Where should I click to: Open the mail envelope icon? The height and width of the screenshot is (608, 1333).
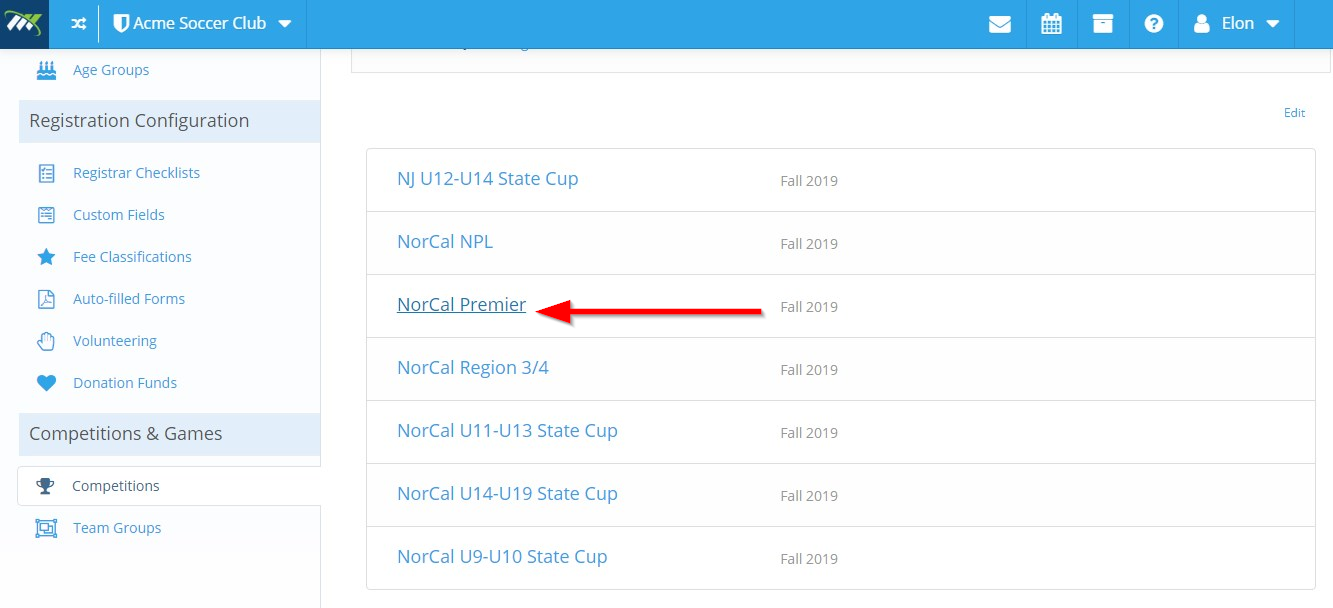pyautogui.click(x=1000, y=24)
